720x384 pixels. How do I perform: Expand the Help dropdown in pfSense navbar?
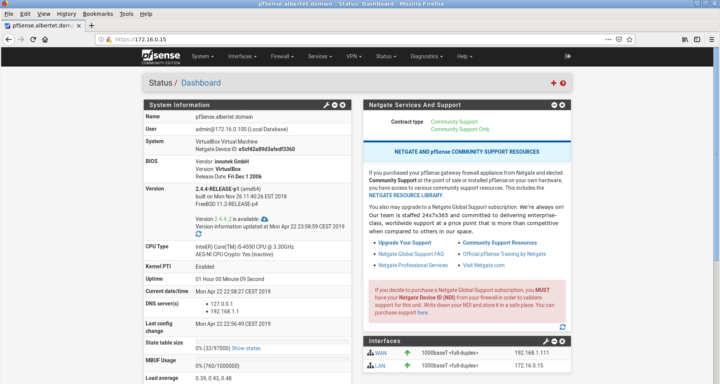tap(464, 56)
